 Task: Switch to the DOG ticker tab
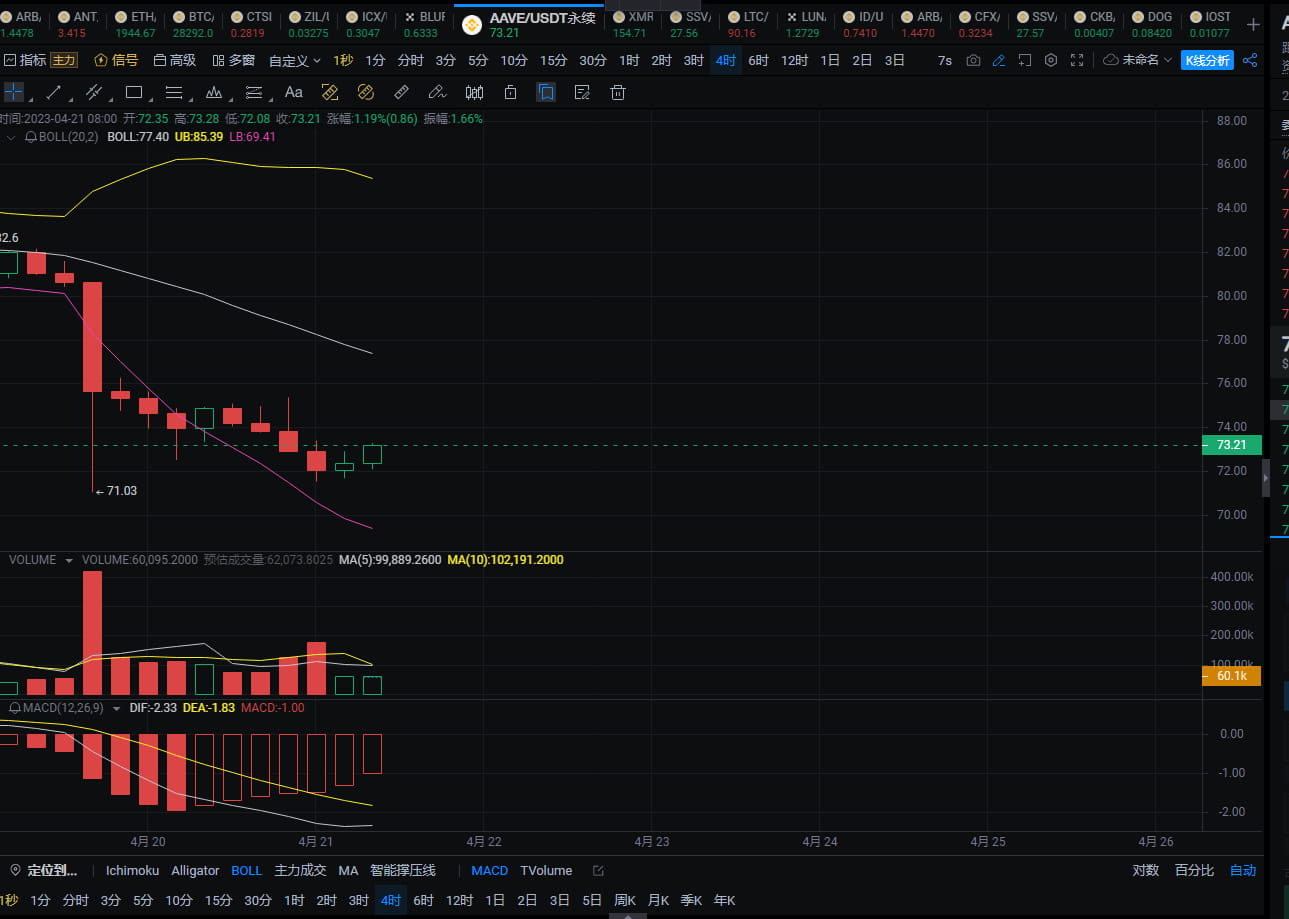(1152, 24)
